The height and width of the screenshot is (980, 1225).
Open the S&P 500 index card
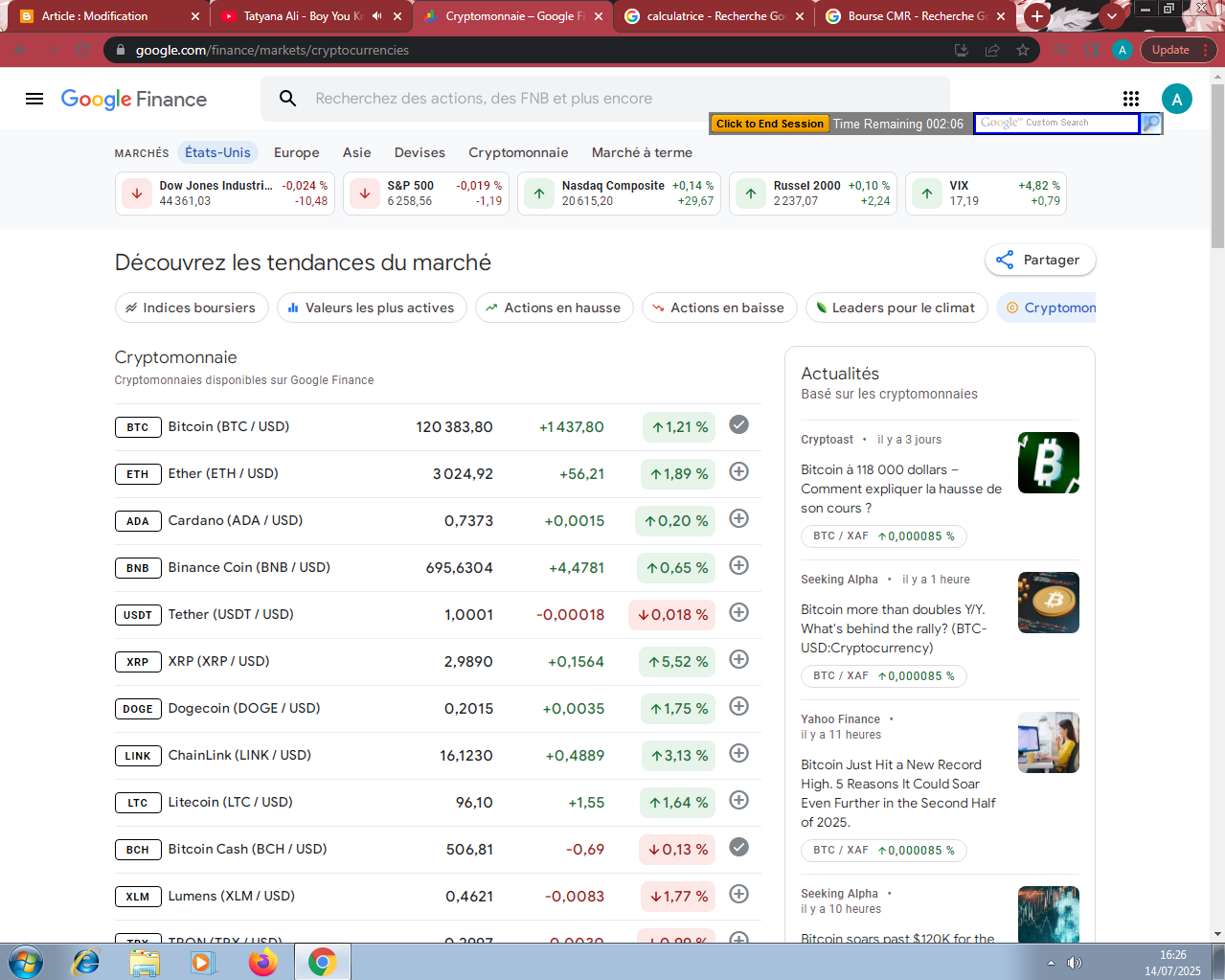click(x=425, y=194)
